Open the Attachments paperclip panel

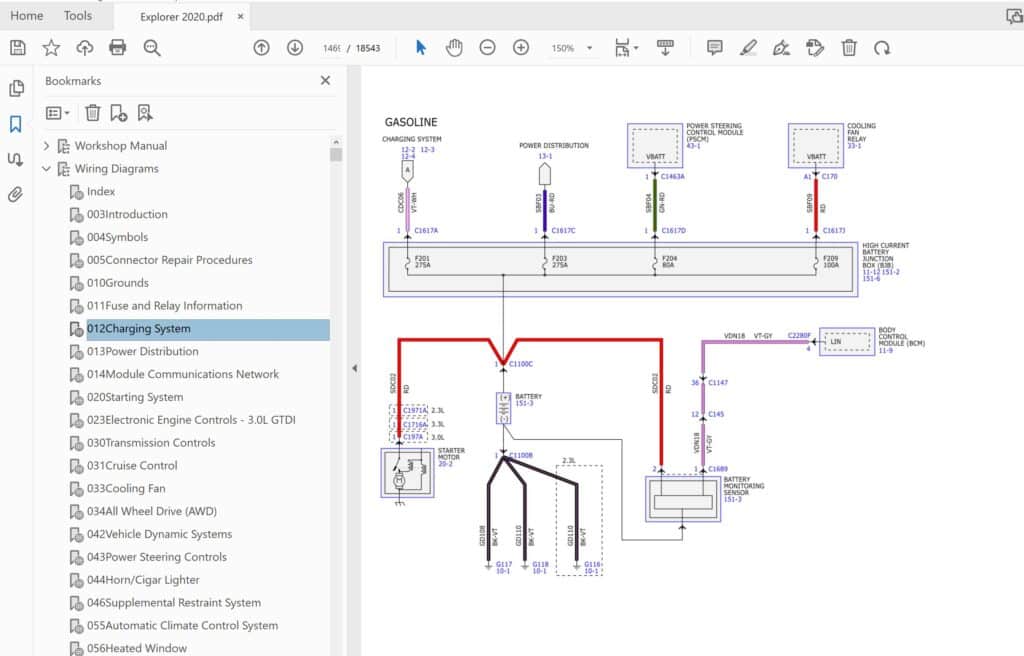[x=16, y=194]
